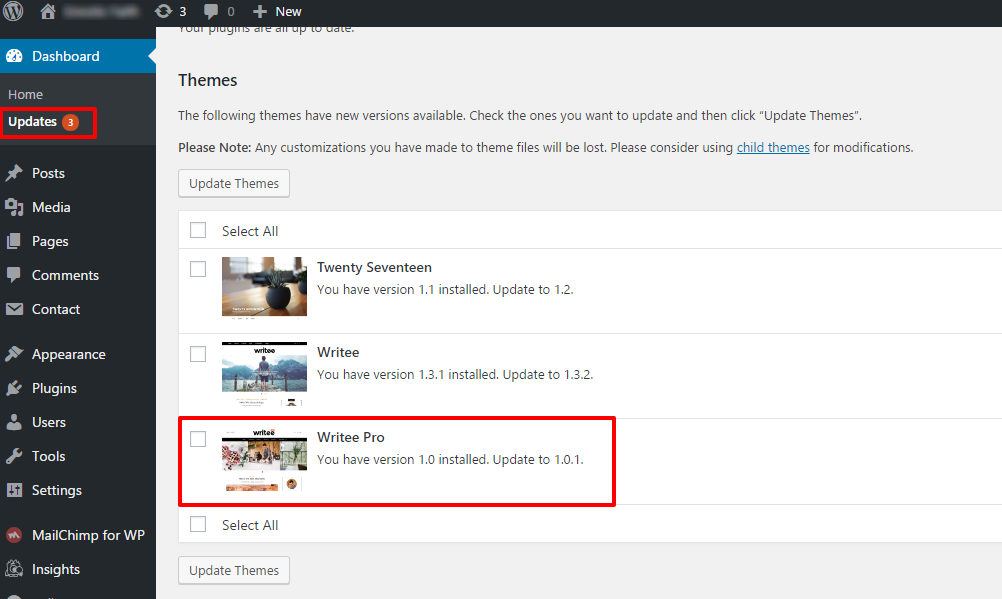1002x599 pixels.
Task: Click the Contact envelope icon
Action: point(14,309)
